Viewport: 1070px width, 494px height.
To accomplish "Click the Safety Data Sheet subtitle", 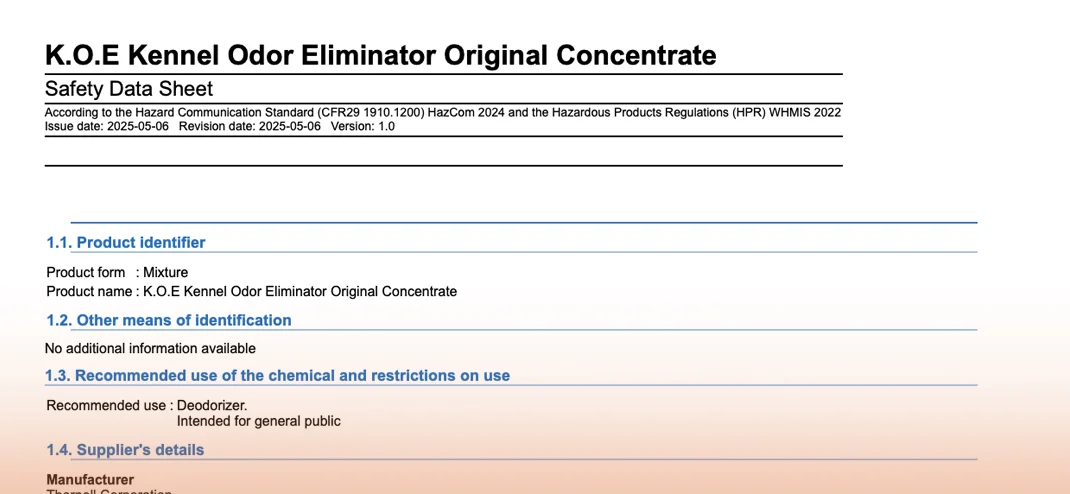I will [x=129, y=89].
